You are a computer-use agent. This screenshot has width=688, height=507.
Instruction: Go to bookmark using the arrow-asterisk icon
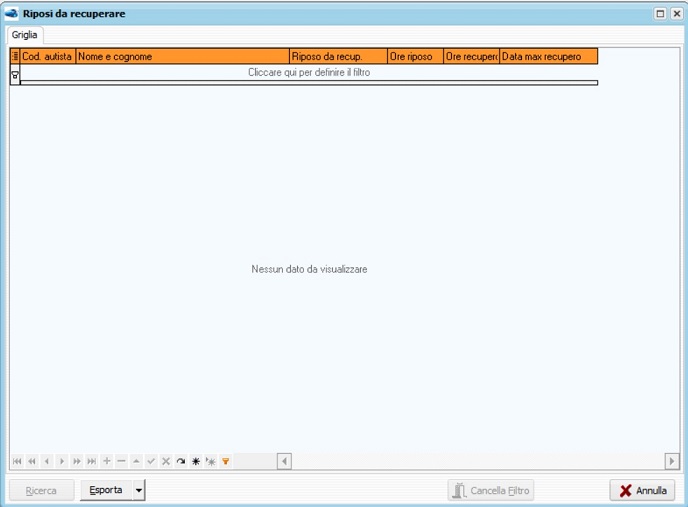pos(211,461)
